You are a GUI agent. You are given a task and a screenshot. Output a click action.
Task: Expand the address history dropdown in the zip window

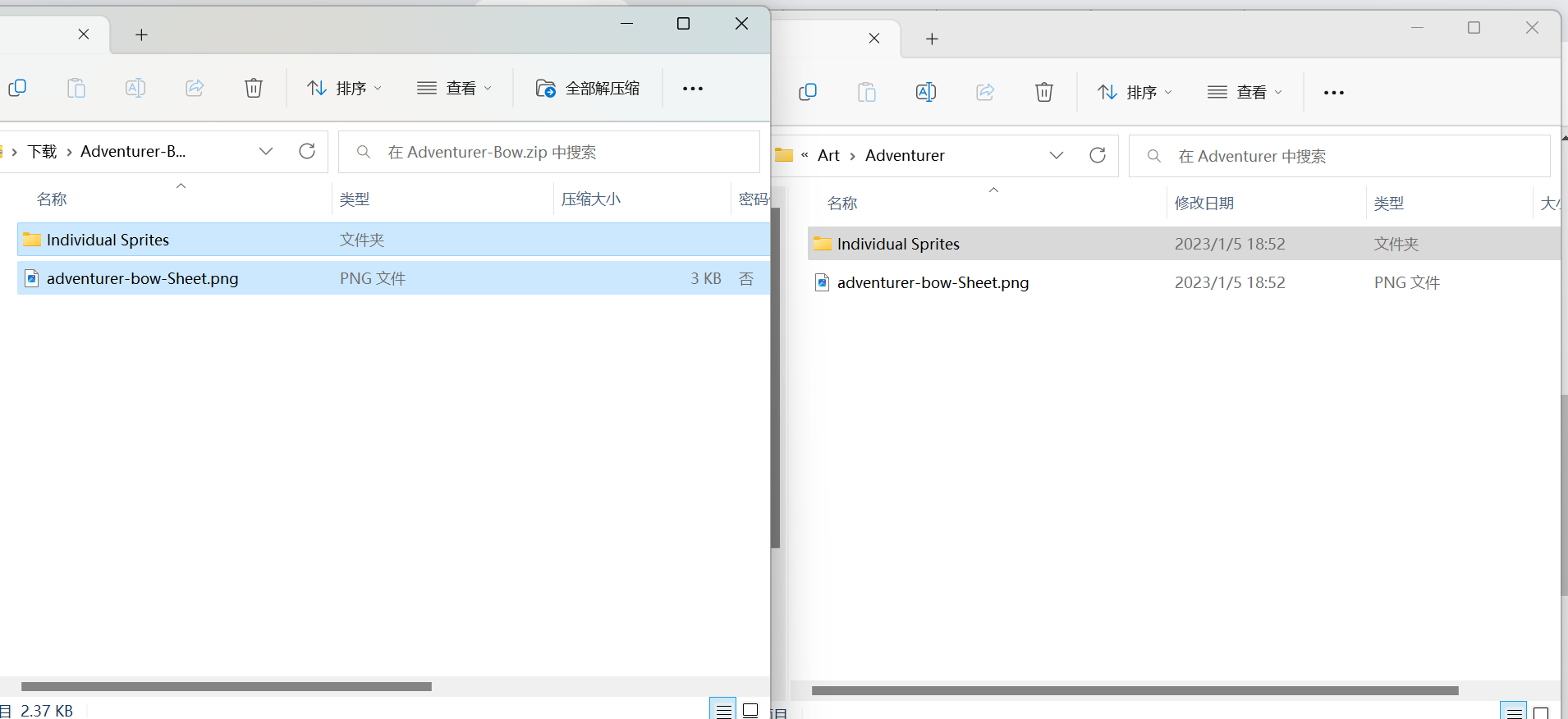point(266,151)
